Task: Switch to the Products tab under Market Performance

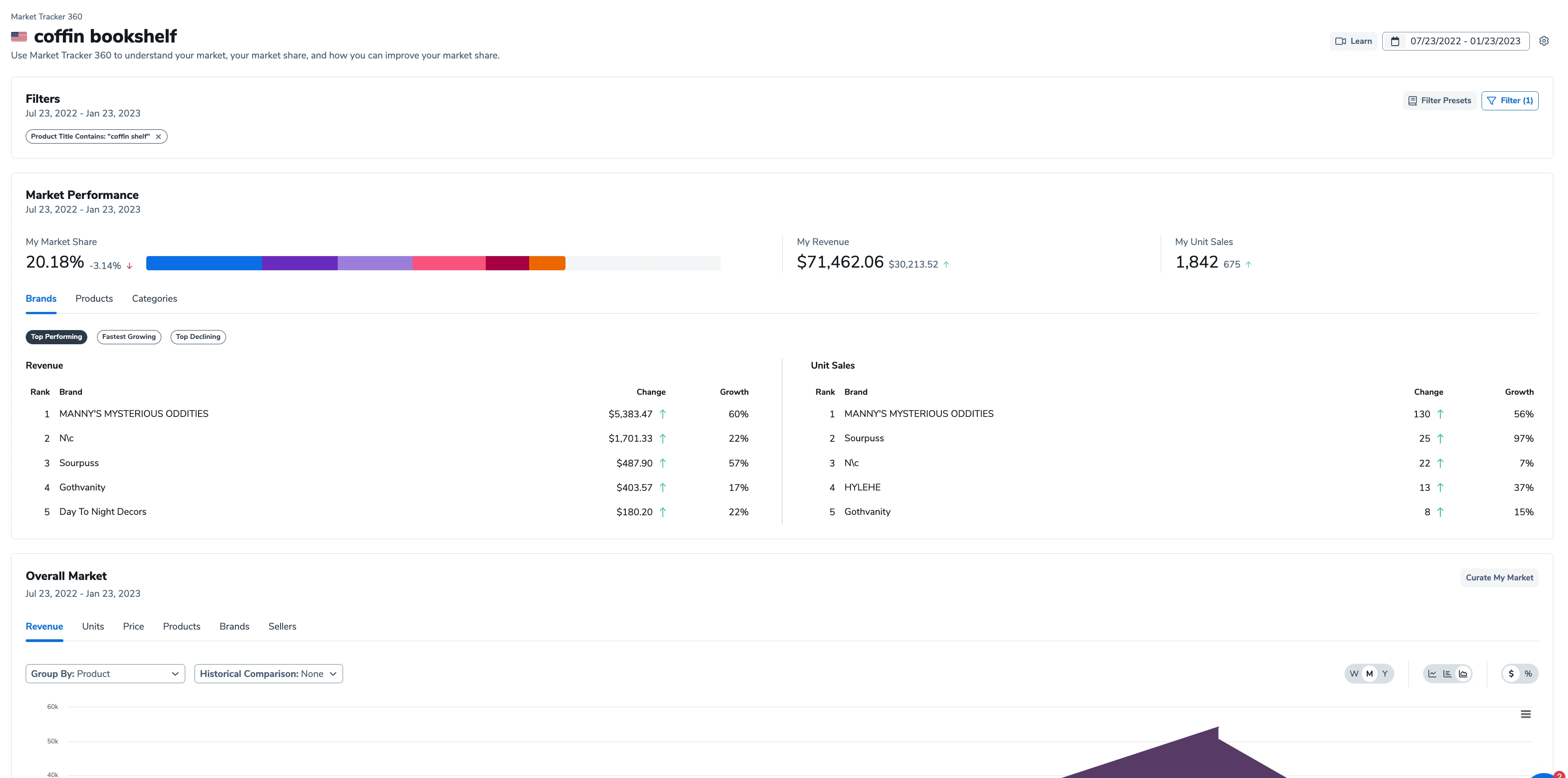Action: tap(94, 299)
